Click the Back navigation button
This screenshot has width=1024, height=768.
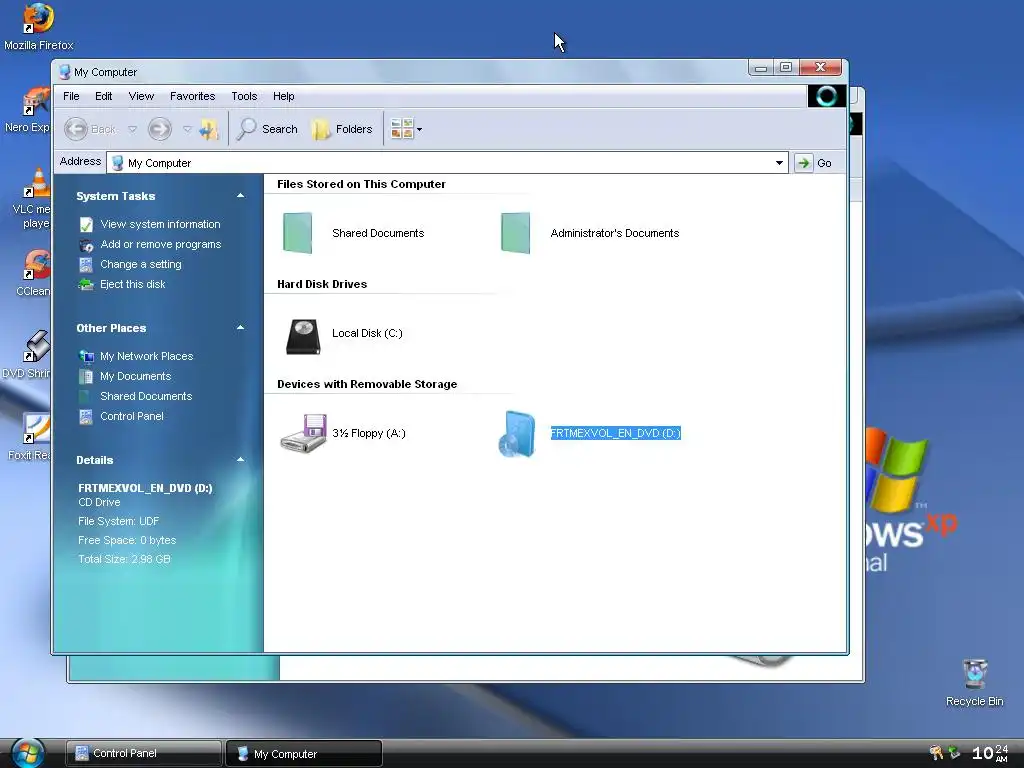(91, 129)
